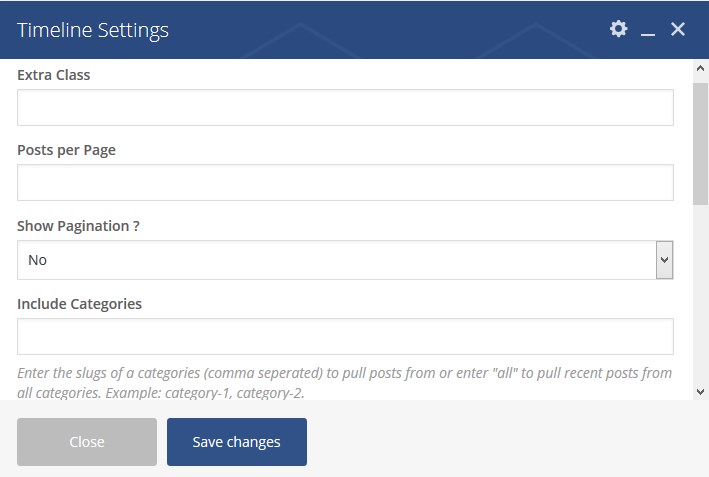
Task: Click the Extra Class label
Action: (54, 75)
